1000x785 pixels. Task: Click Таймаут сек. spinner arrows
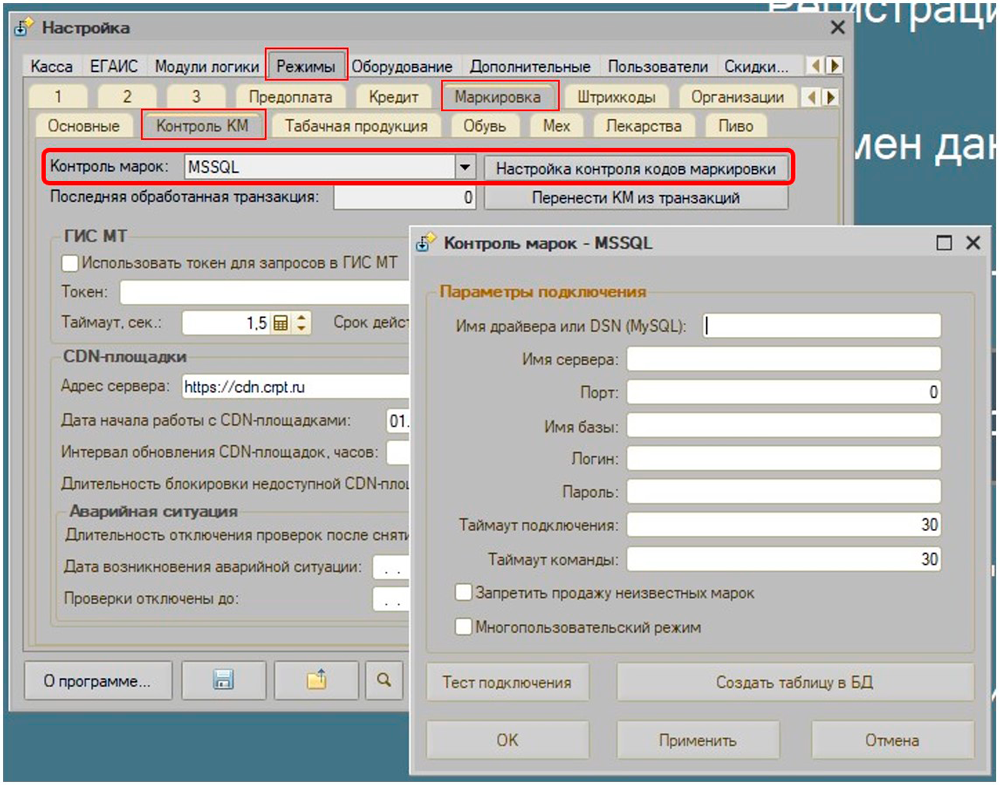pyautogui.click(x=302, y=323)
